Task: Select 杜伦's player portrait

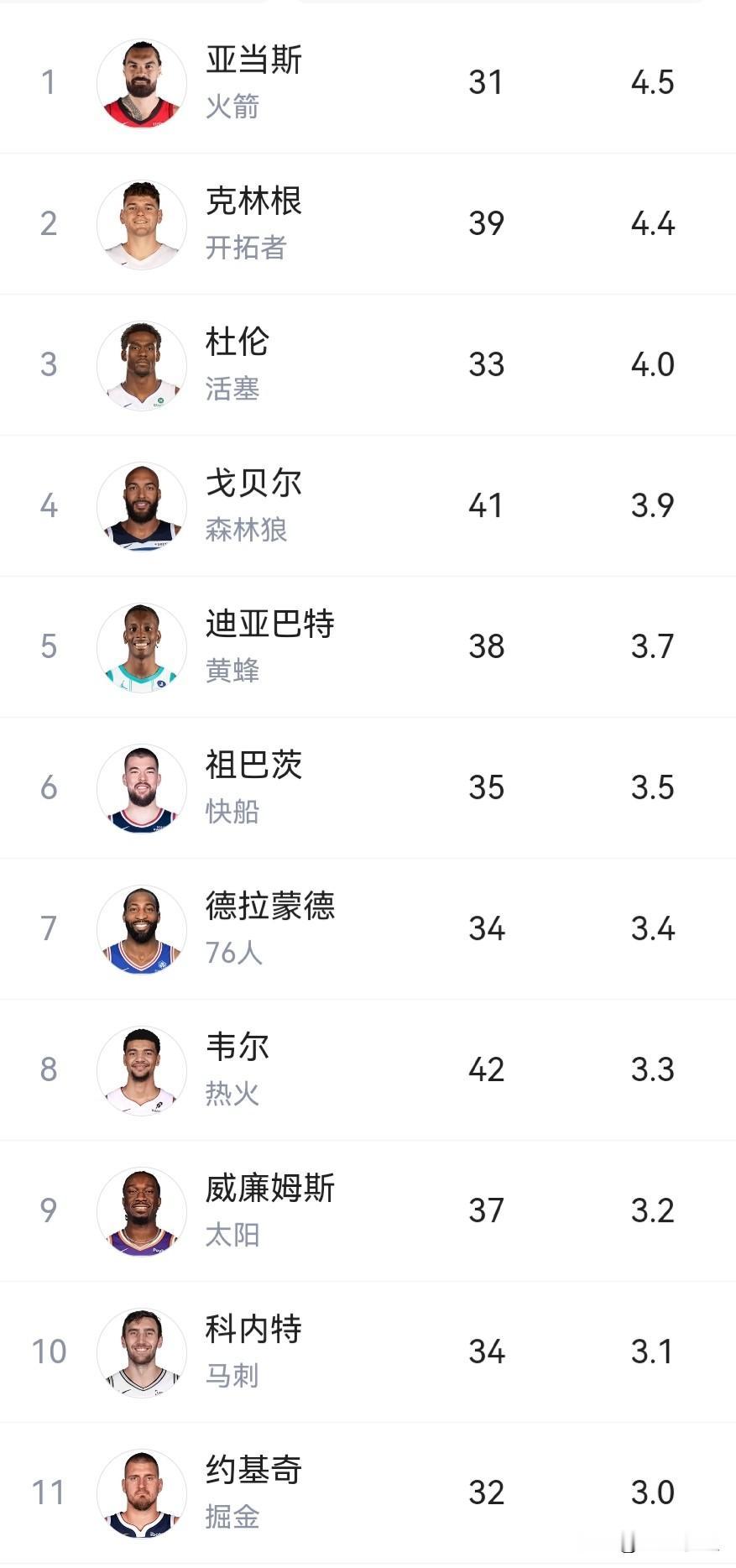Action: coord(141,365)
